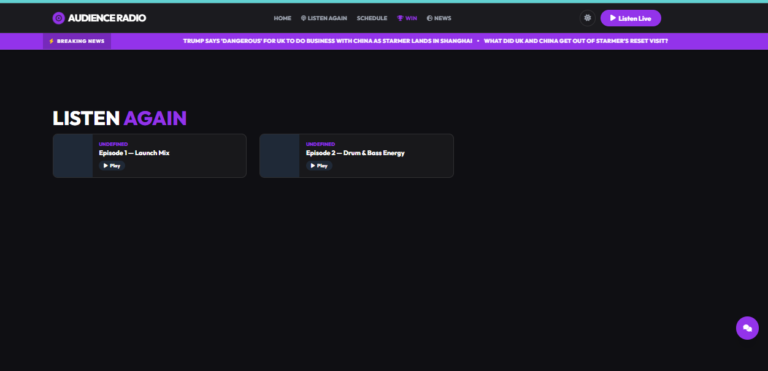Open the Schedule nav item
This screenshot has width=768, height=371.
[x=372, y=18]
